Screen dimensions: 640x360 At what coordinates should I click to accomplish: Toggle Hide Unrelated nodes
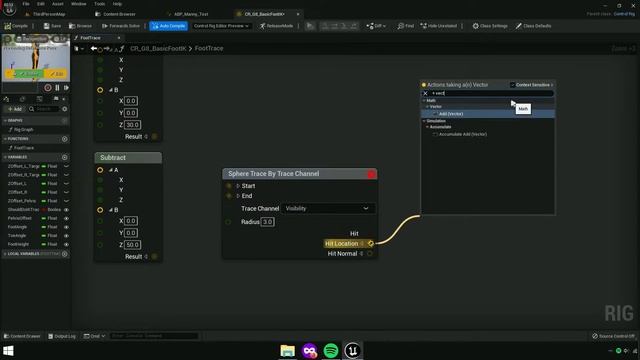click(439, 26)
